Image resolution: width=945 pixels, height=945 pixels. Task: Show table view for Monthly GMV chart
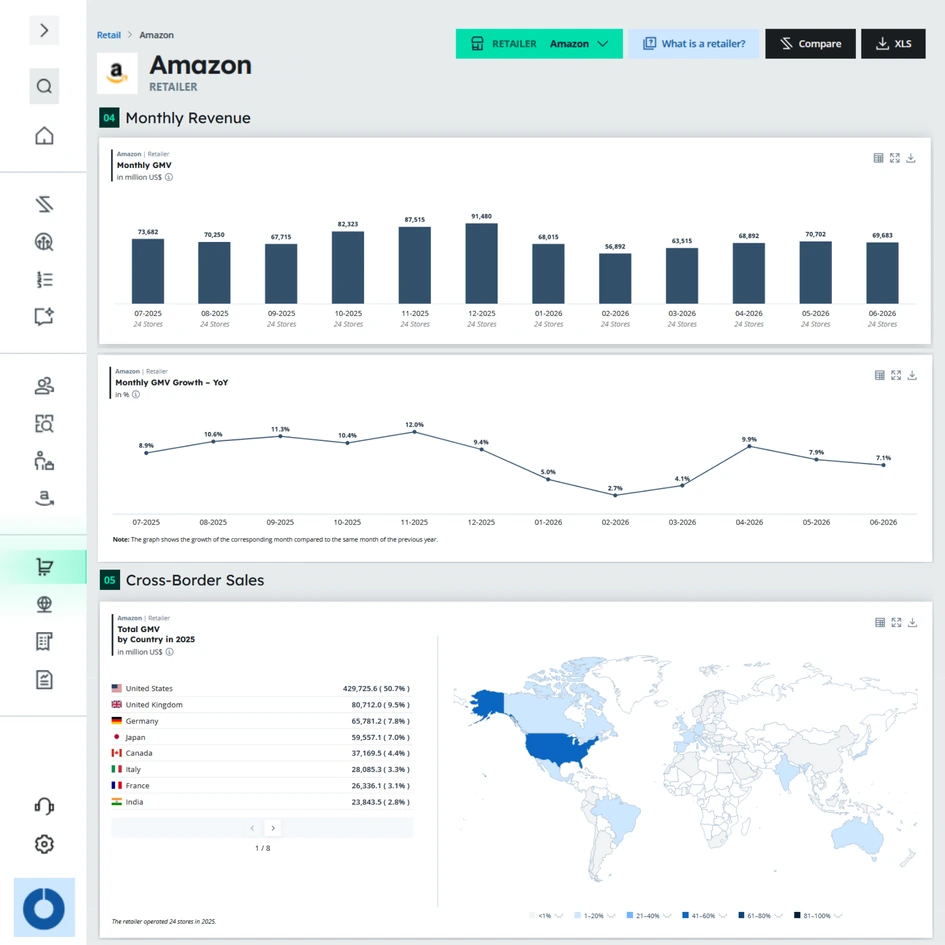click(878, 158)
